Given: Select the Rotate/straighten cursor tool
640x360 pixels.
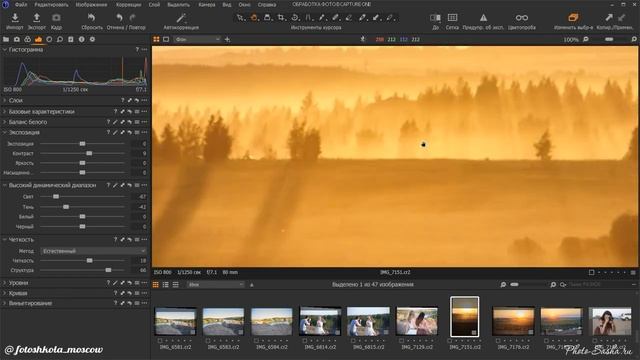Looking at the screenshot, I should pyautogui.click(x=295, y=18).
